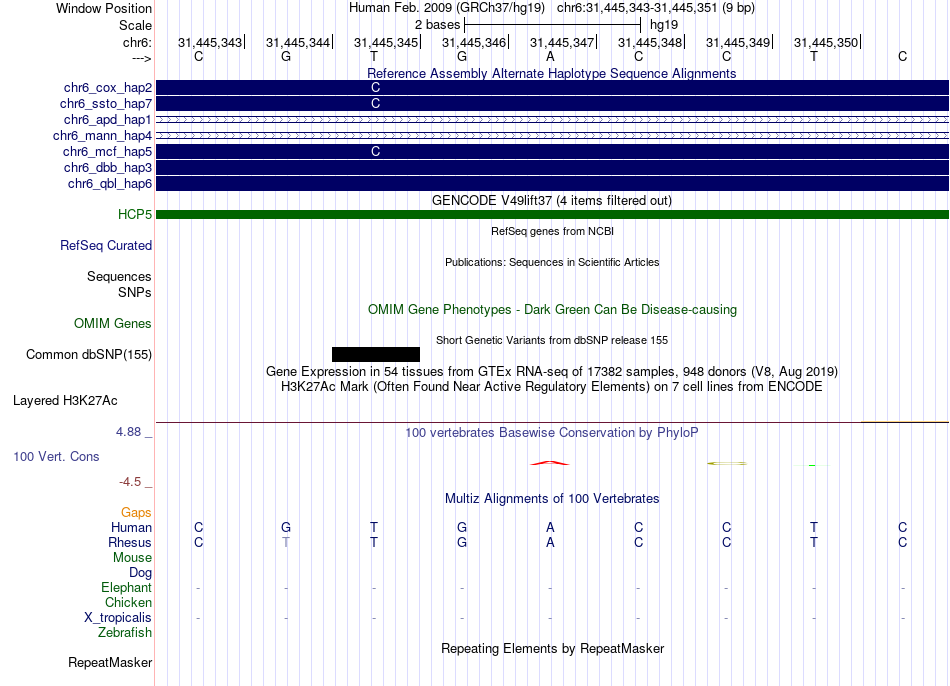The width and height of the screenshot is (950, 686).
Task: Click the Window Position label
Action: pos(104,8)
